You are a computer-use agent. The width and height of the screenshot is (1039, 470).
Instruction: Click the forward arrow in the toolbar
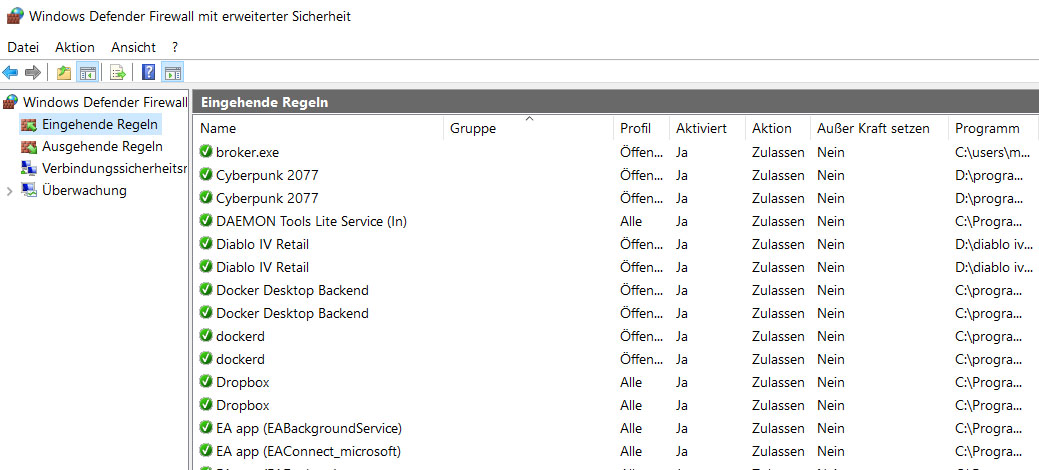coord(32,72)
